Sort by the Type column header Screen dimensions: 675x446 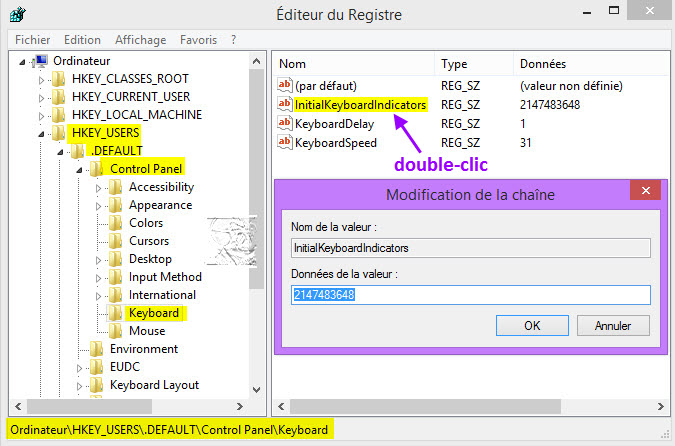pyautogui.click(x=474, y=64)
